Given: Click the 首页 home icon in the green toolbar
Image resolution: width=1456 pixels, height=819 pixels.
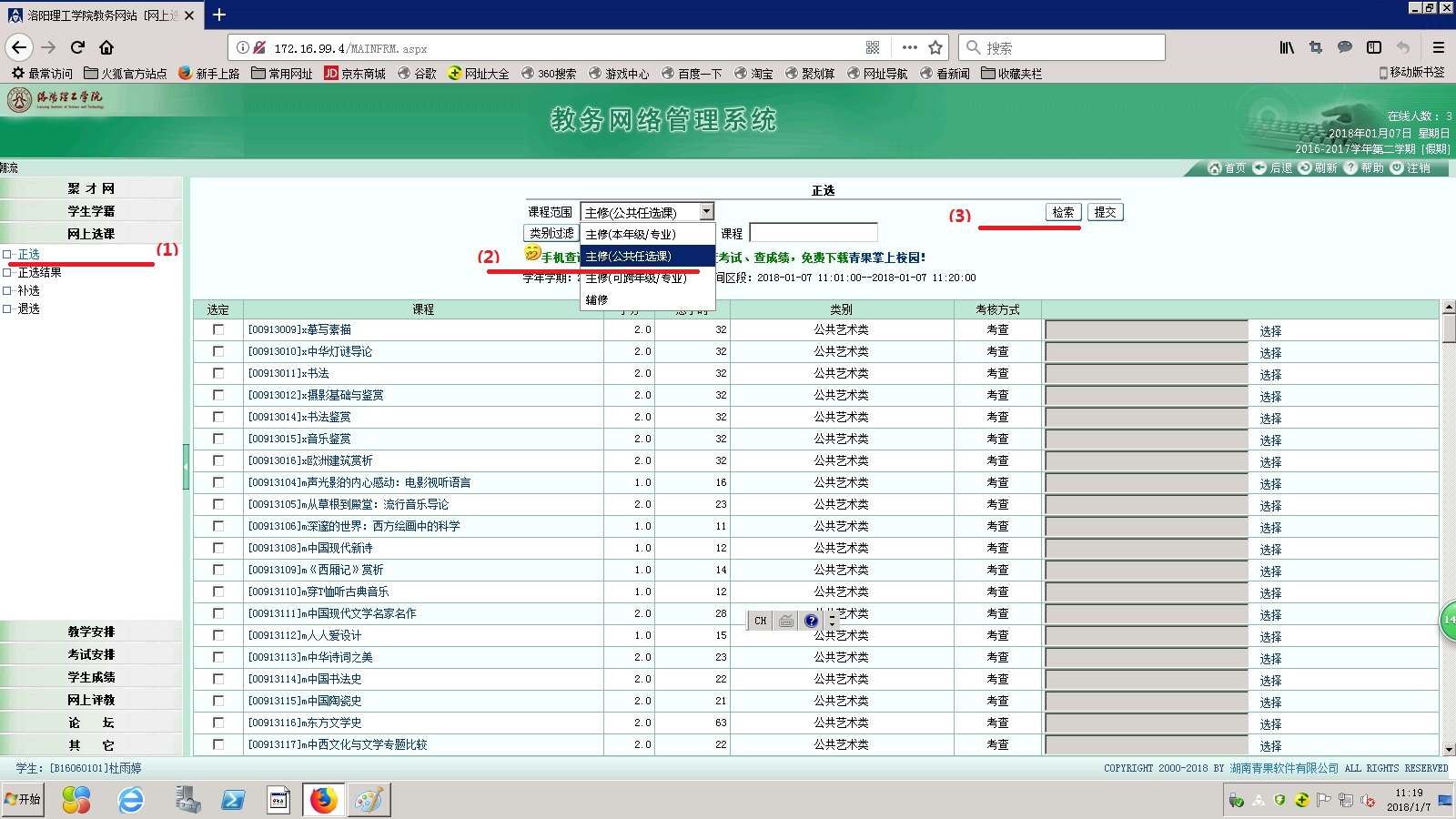Looking at the screenshot, I should (1214, 168).
